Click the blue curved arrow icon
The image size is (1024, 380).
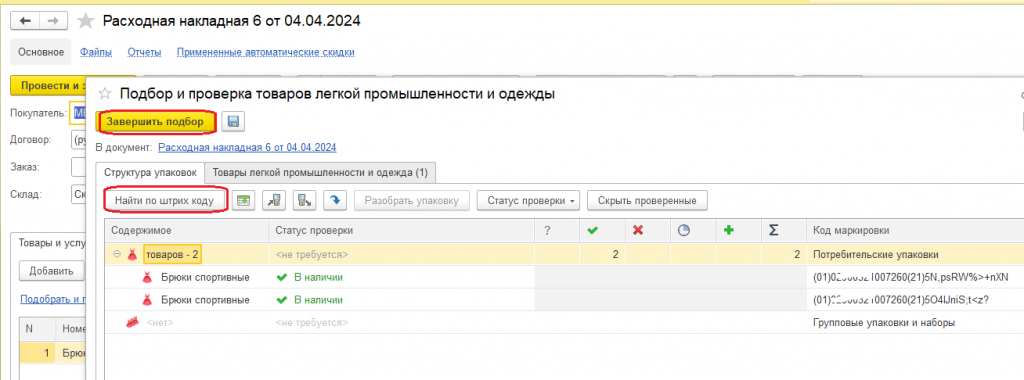tap(335, 200)
